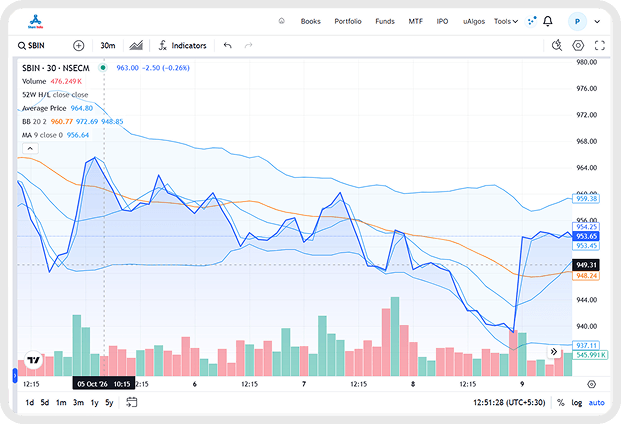621x424 pixels.
Task: Open chart settings hexagon icon
Action: click(578, 46)
